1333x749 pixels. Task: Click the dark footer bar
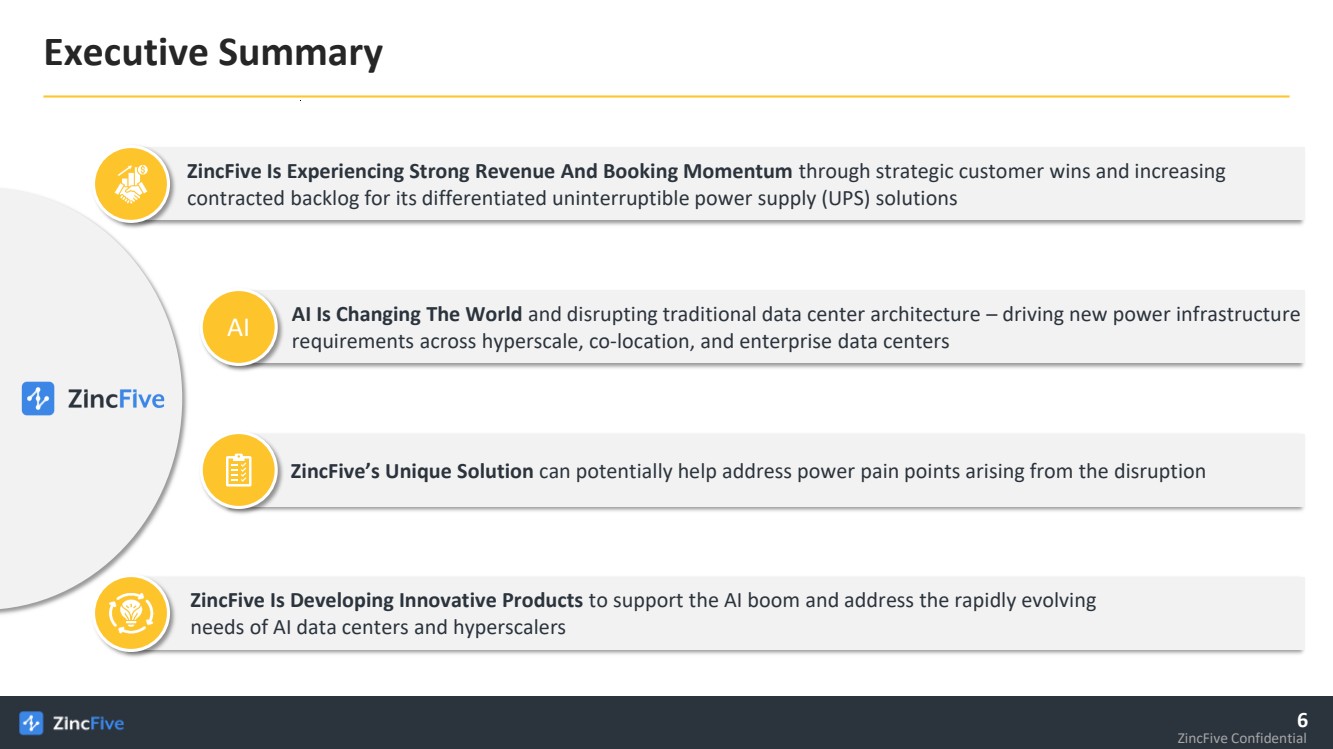point(666,722)
